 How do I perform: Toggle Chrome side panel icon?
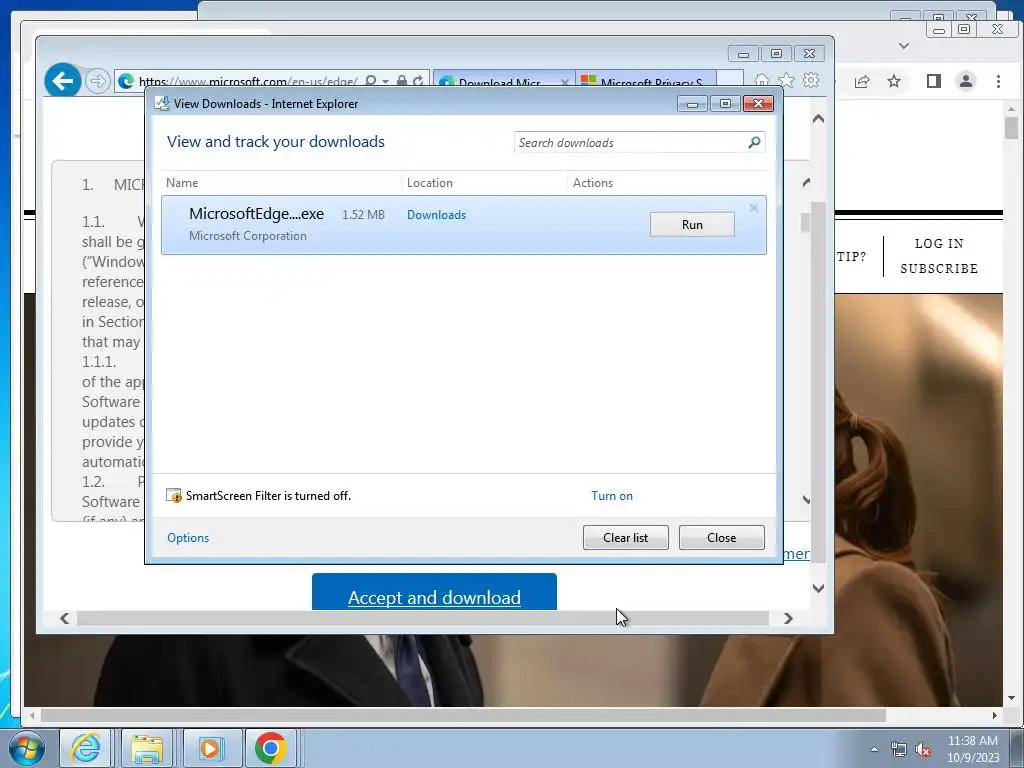[x=933, y=81]
